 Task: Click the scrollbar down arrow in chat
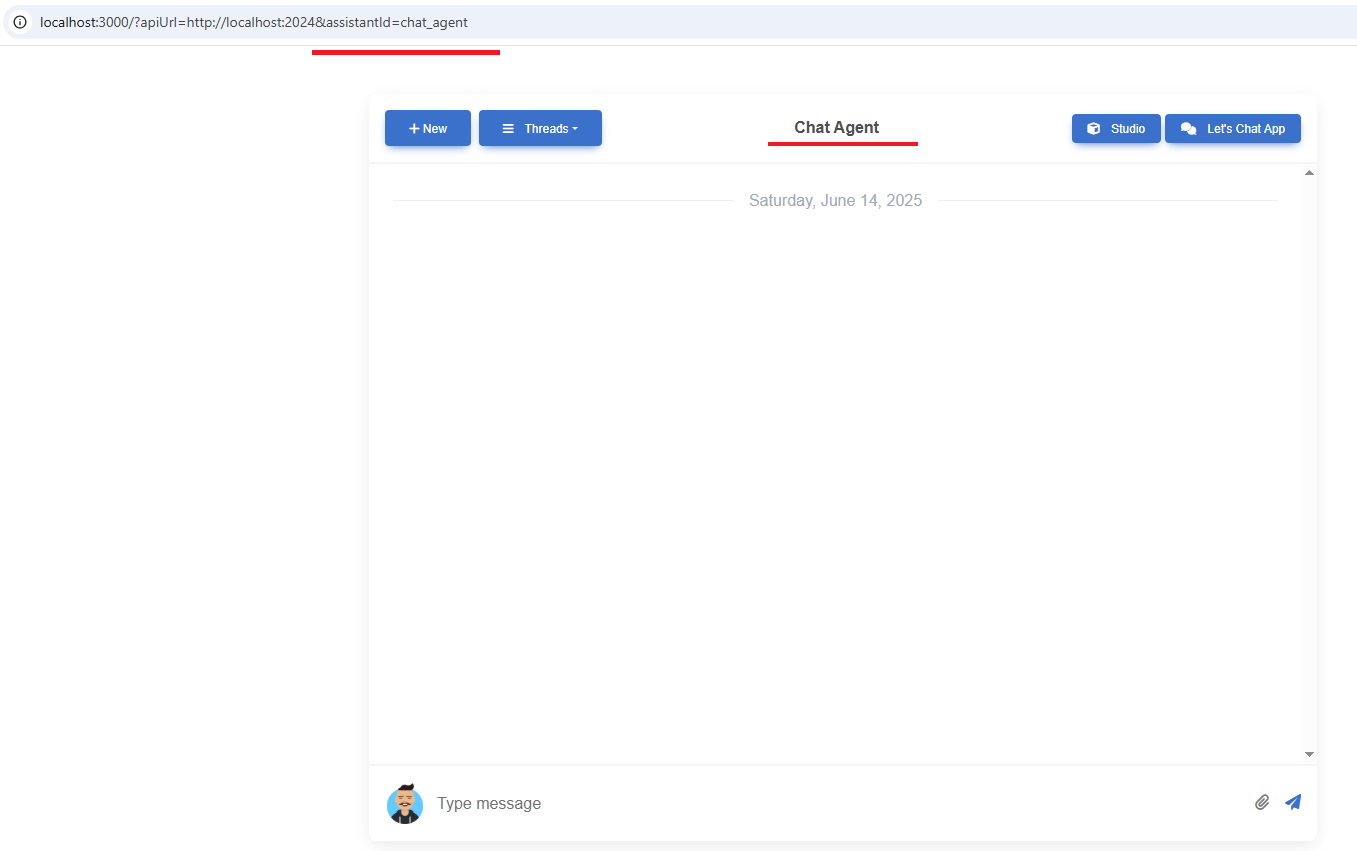point(1309,754)
